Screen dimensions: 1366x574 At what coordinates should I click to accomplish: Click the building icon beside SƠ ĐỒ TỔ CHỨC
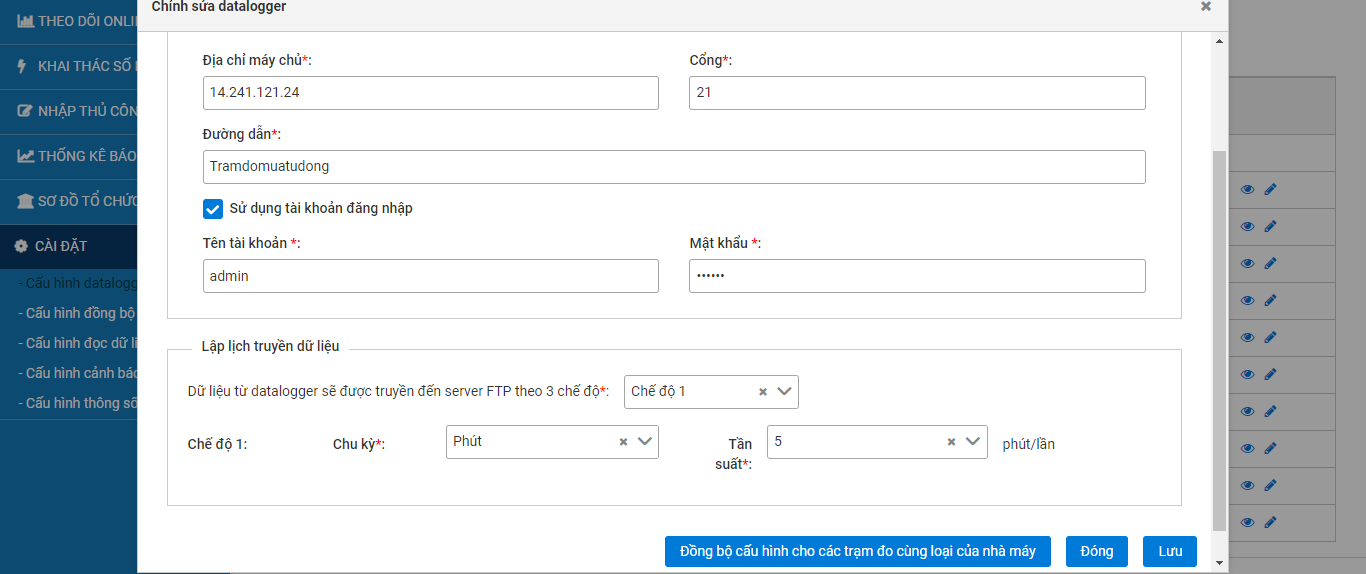[25, 201]
